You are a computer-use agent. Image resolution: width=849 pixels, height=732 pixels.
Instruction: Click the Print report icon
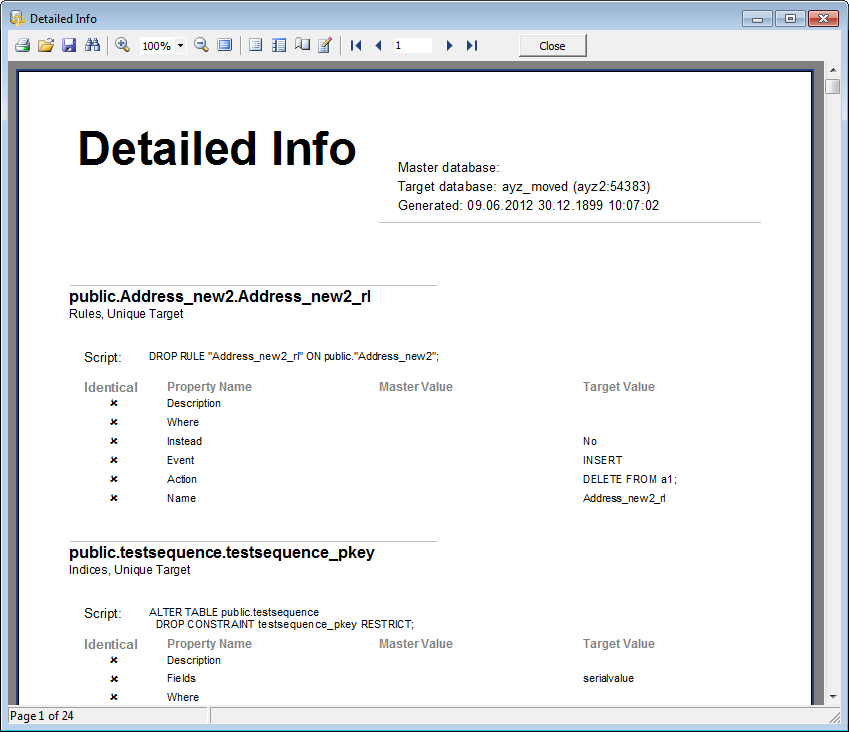(x=22, y=46)
